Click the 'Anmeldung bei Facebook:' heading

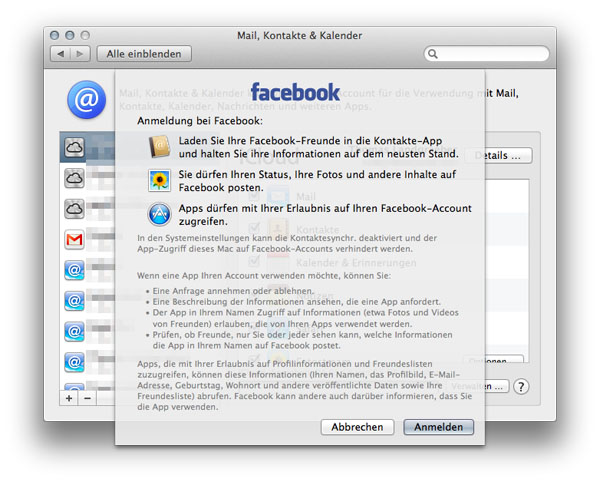coord(200,121)
